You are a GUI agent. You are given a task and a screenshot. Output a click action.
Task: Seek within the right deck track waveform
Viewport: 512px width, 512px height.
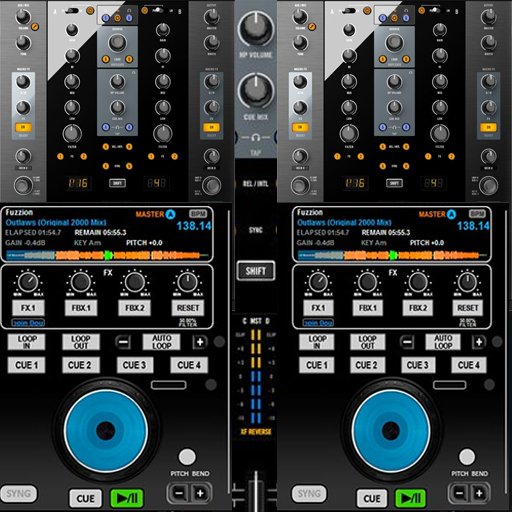click(392, 255)
